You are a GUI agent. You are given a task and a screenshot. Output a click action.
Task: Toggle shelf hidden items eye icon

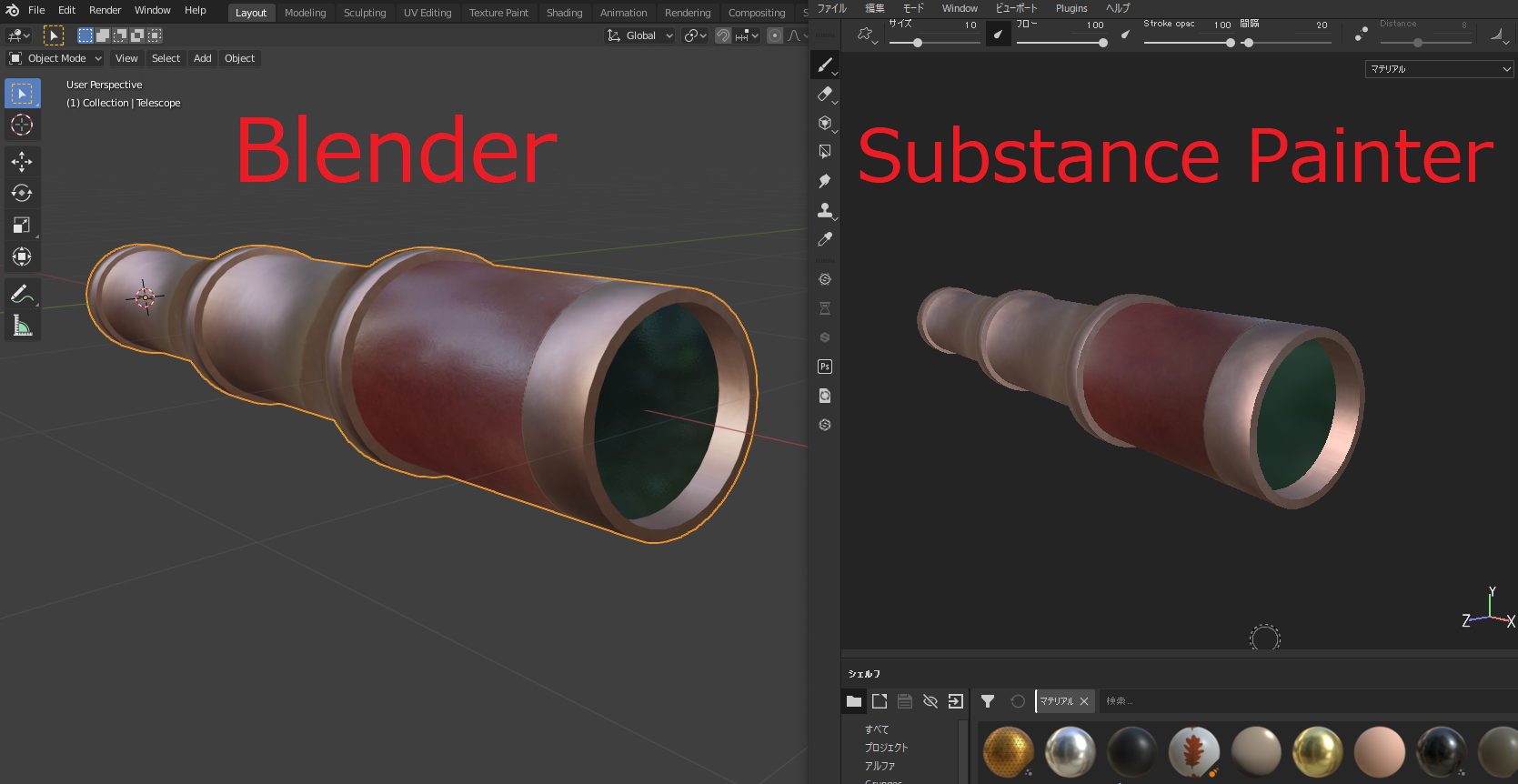tap(930, 701)
